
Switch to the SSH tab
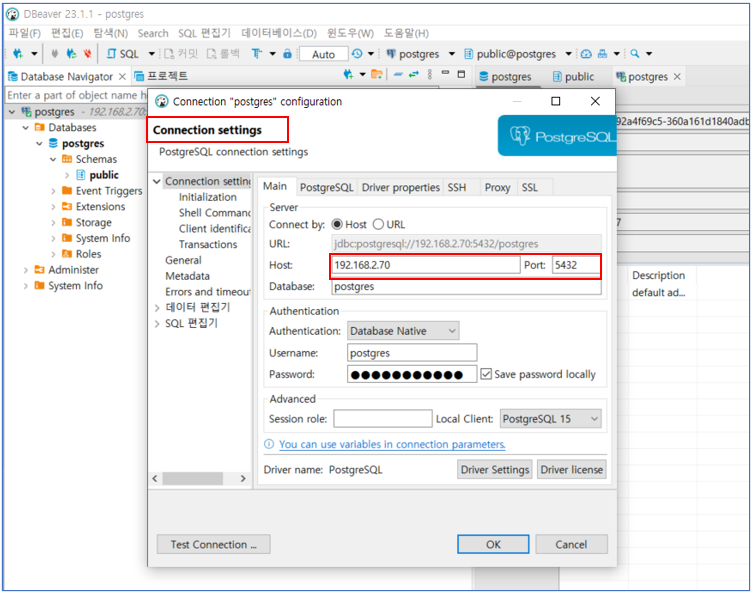(x=457, y=187)
